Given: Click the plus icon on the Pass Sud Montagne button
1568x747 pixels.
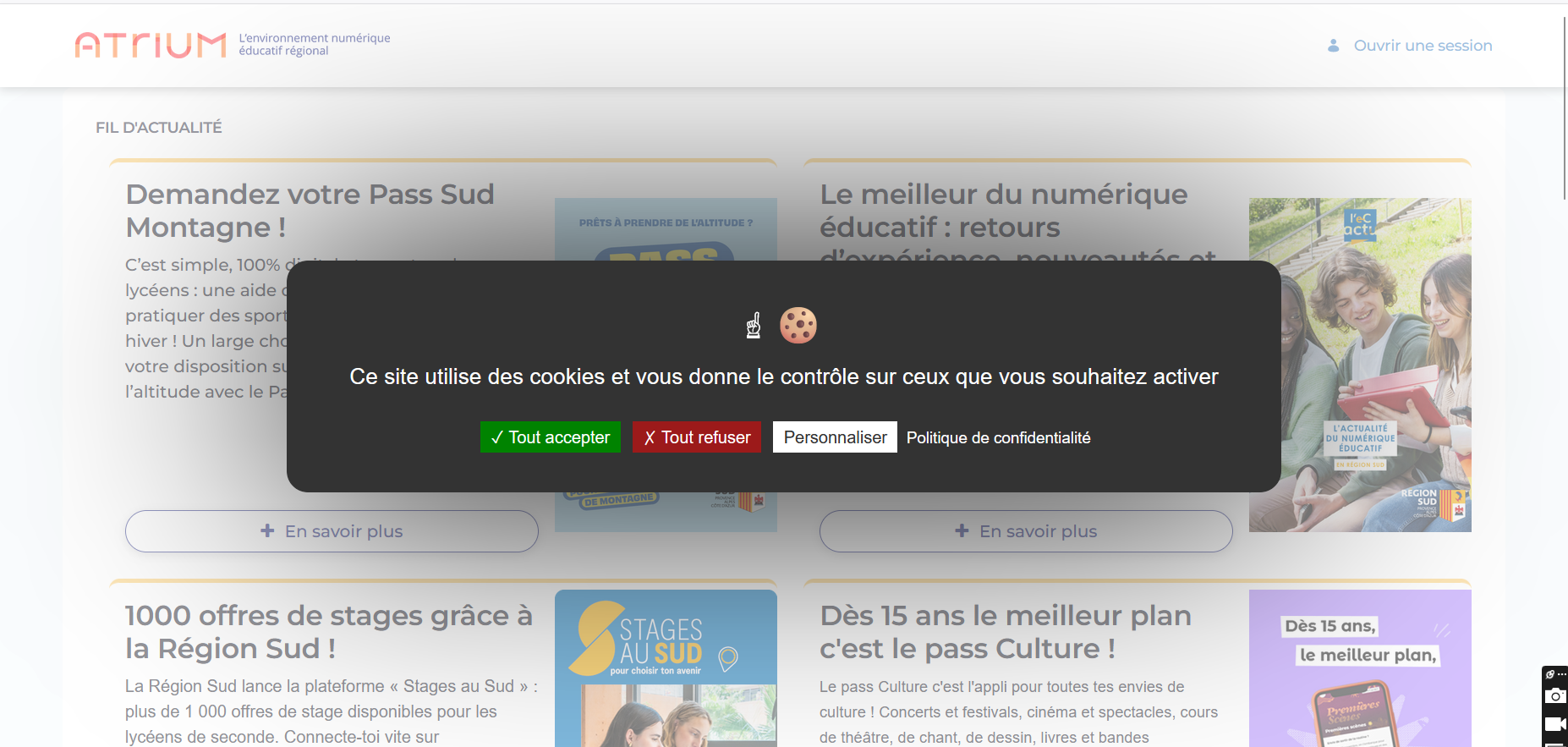Looking at the screenshot, I should click(x=267, y=531).
